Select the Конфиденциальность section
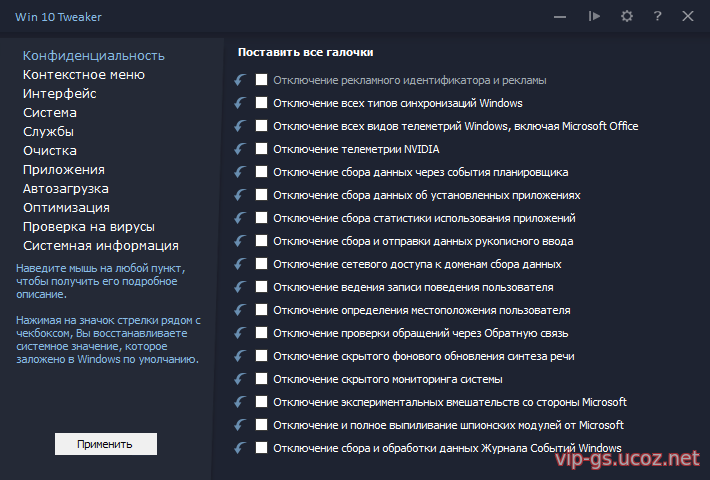 point(94,56)
